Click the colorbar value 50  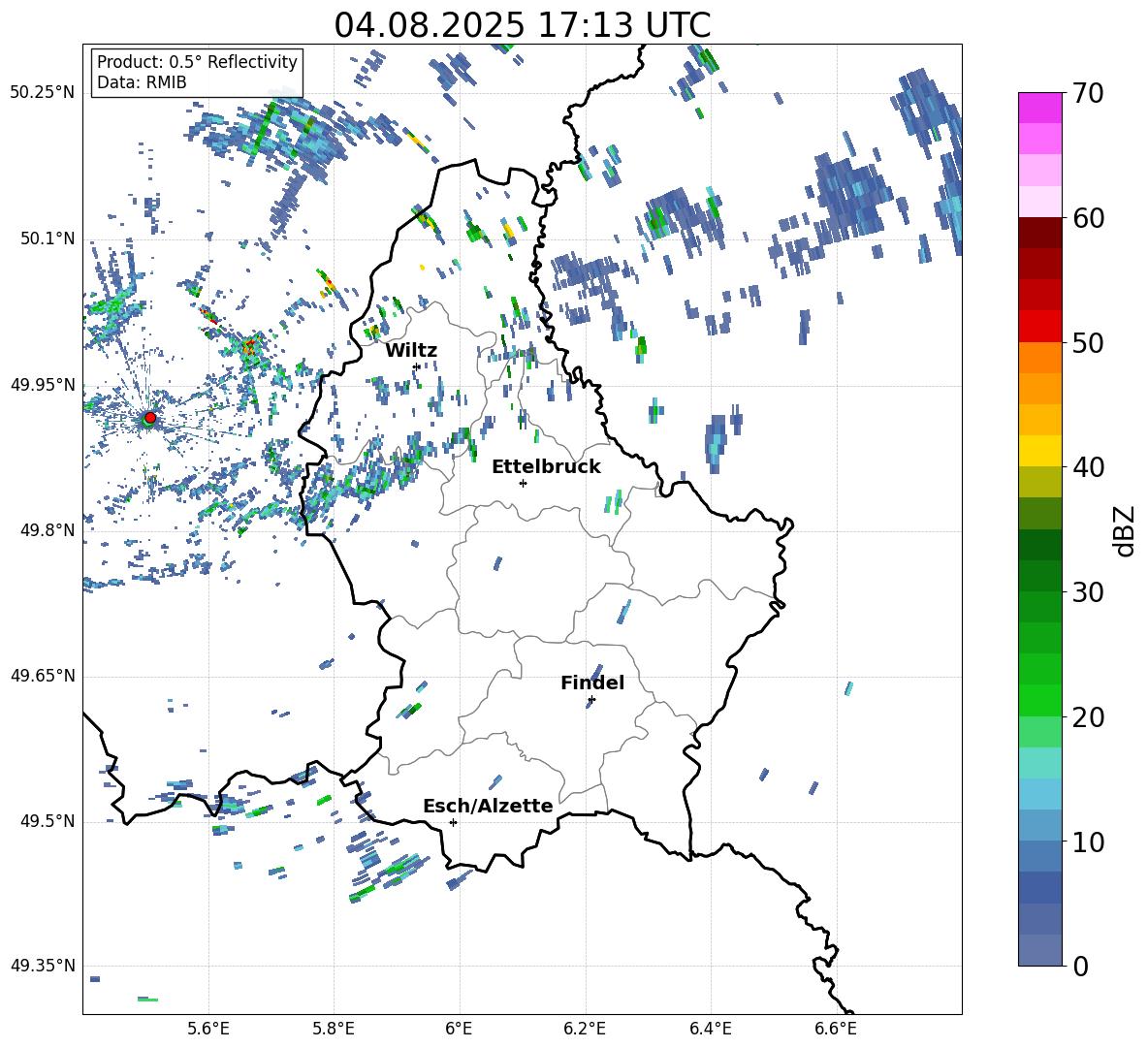coord(1088,343)
